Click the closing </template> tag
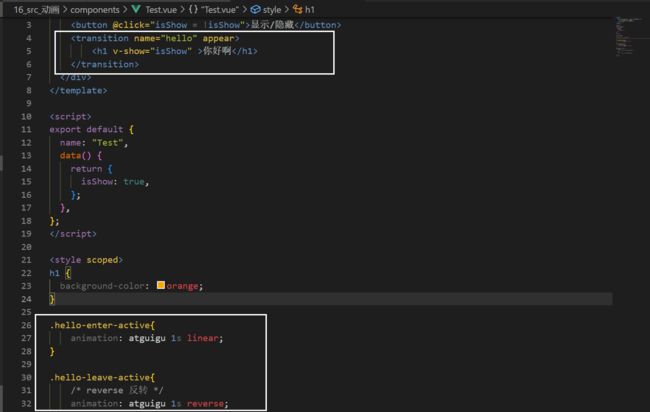This screenshot has height=412, width=650. 78,91
